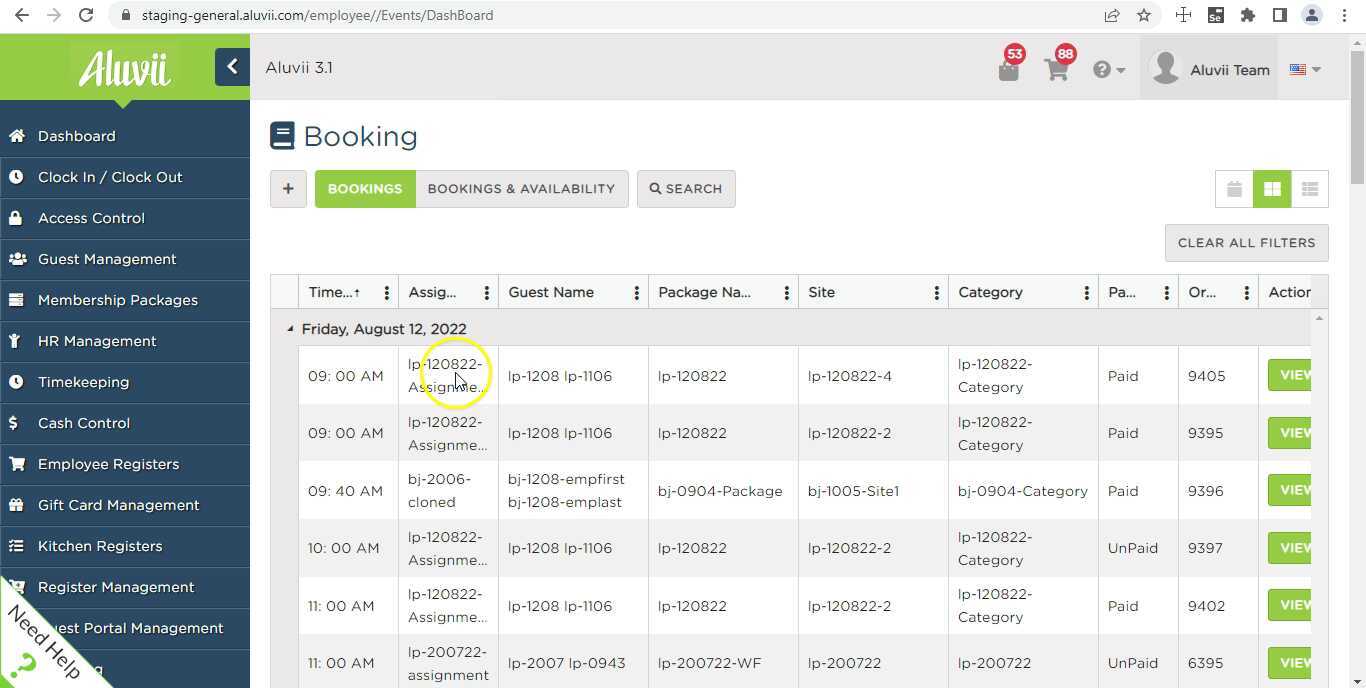Open the Guest Name column options menu
This screenshot has height=688, width=1366.
pyautogui.click(x=637, y=292)
